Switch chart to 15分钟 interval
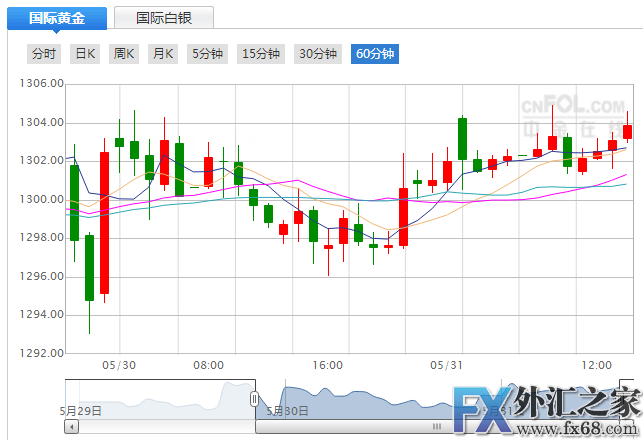This screenshot has height=440, width=643. pos(262,54)
